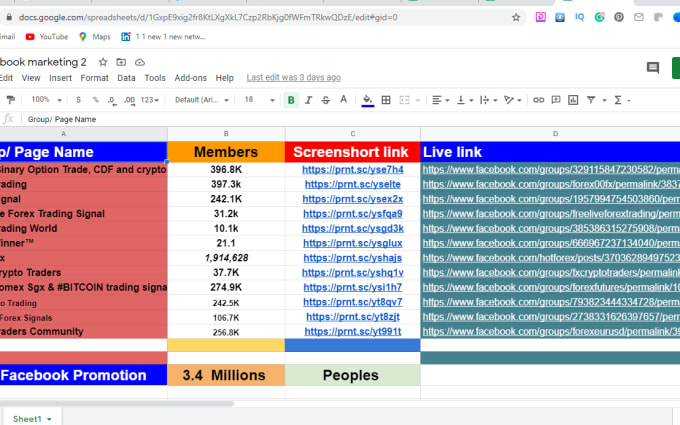Click the create filter icon

click(x=591, y=100)
